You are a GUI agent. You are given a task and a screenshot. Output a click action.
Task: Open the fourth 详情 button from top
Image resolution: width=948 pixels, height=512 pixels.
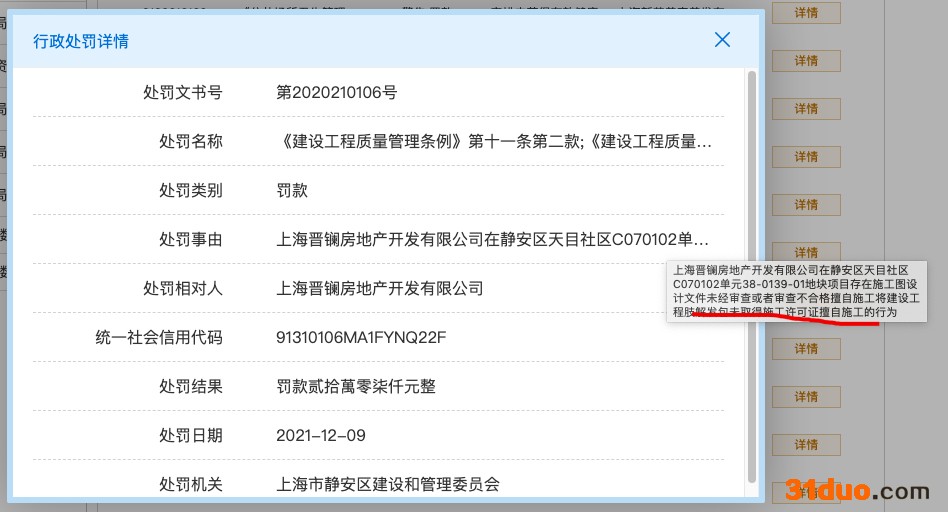coord(806,157)
